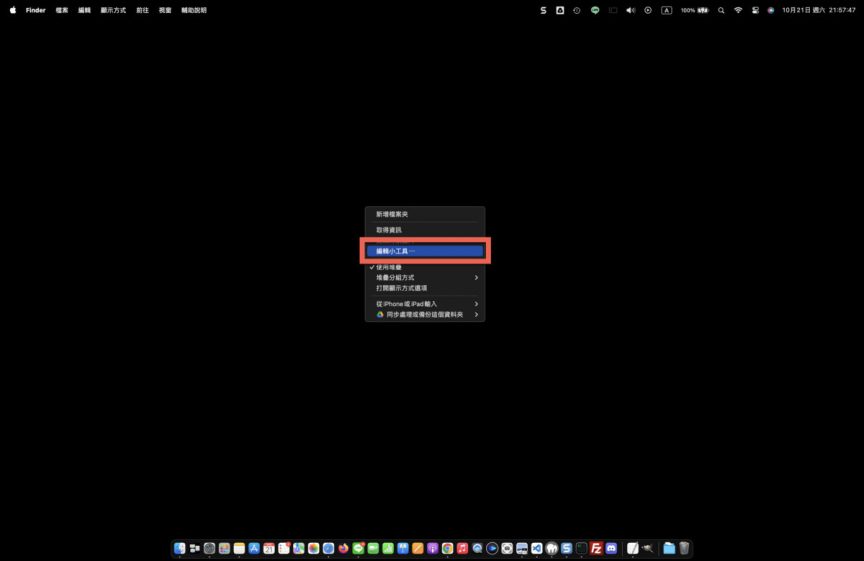864x561 pixels.
Task: Open Photos from the Dock
Action: coord(314,548)
